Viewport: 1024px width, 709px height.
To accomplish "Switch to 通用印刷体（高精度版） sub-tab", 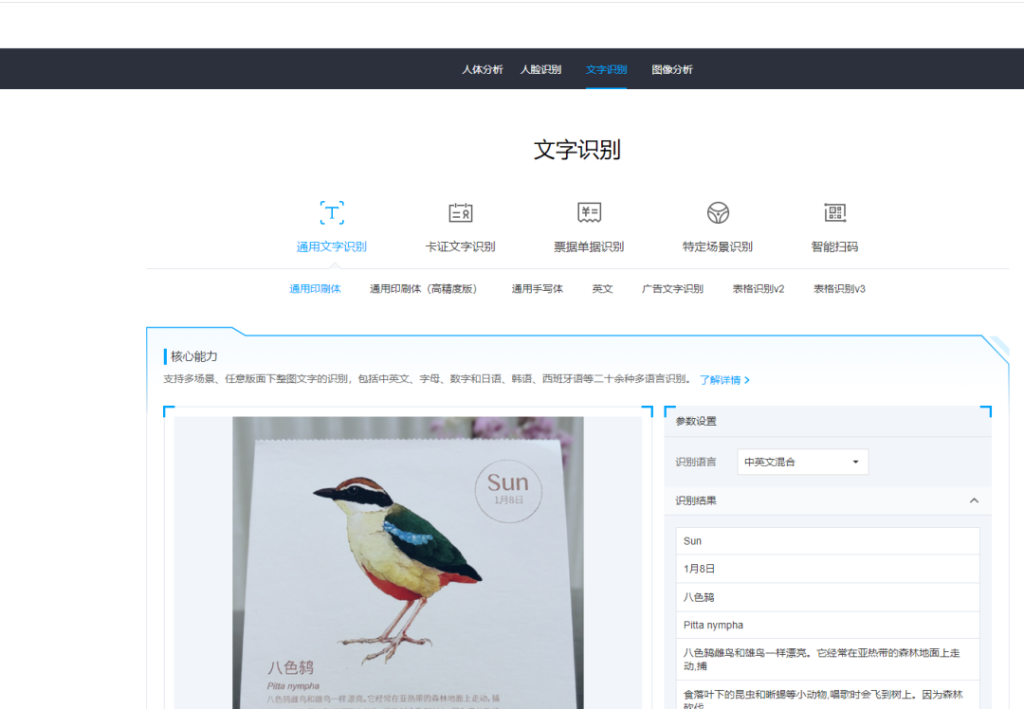I will (x=423, y=289).
